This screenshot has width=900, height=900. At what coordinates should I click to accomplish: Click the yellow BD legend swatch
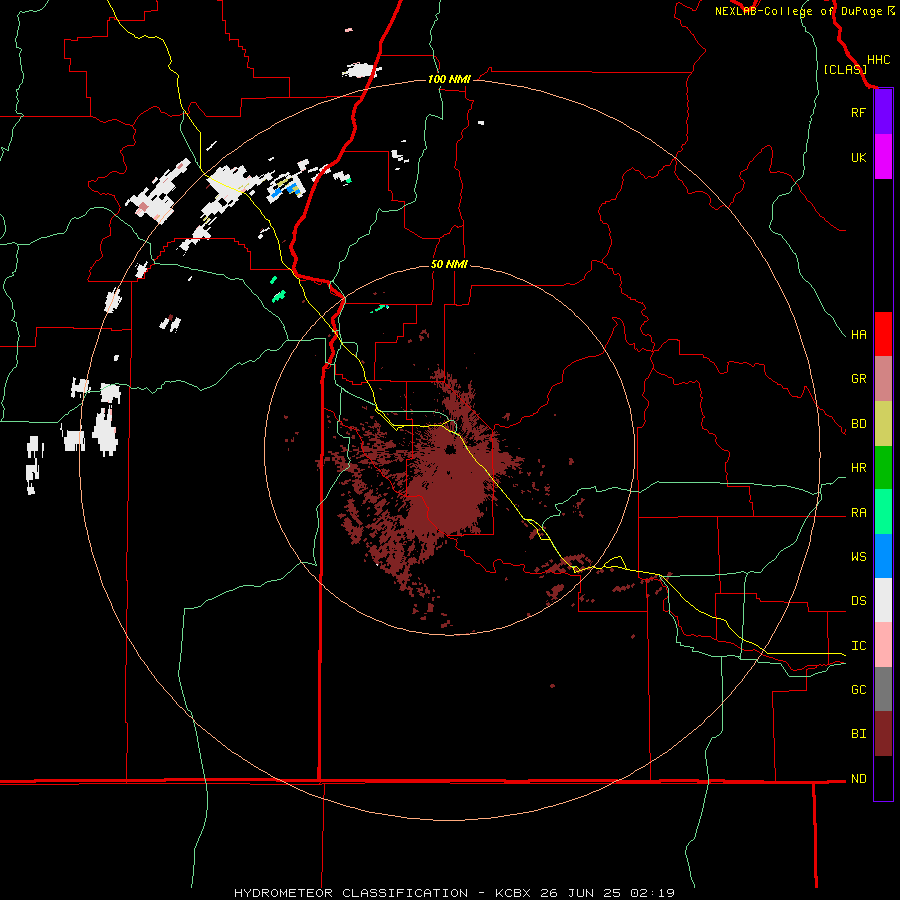tap(883, 424)
